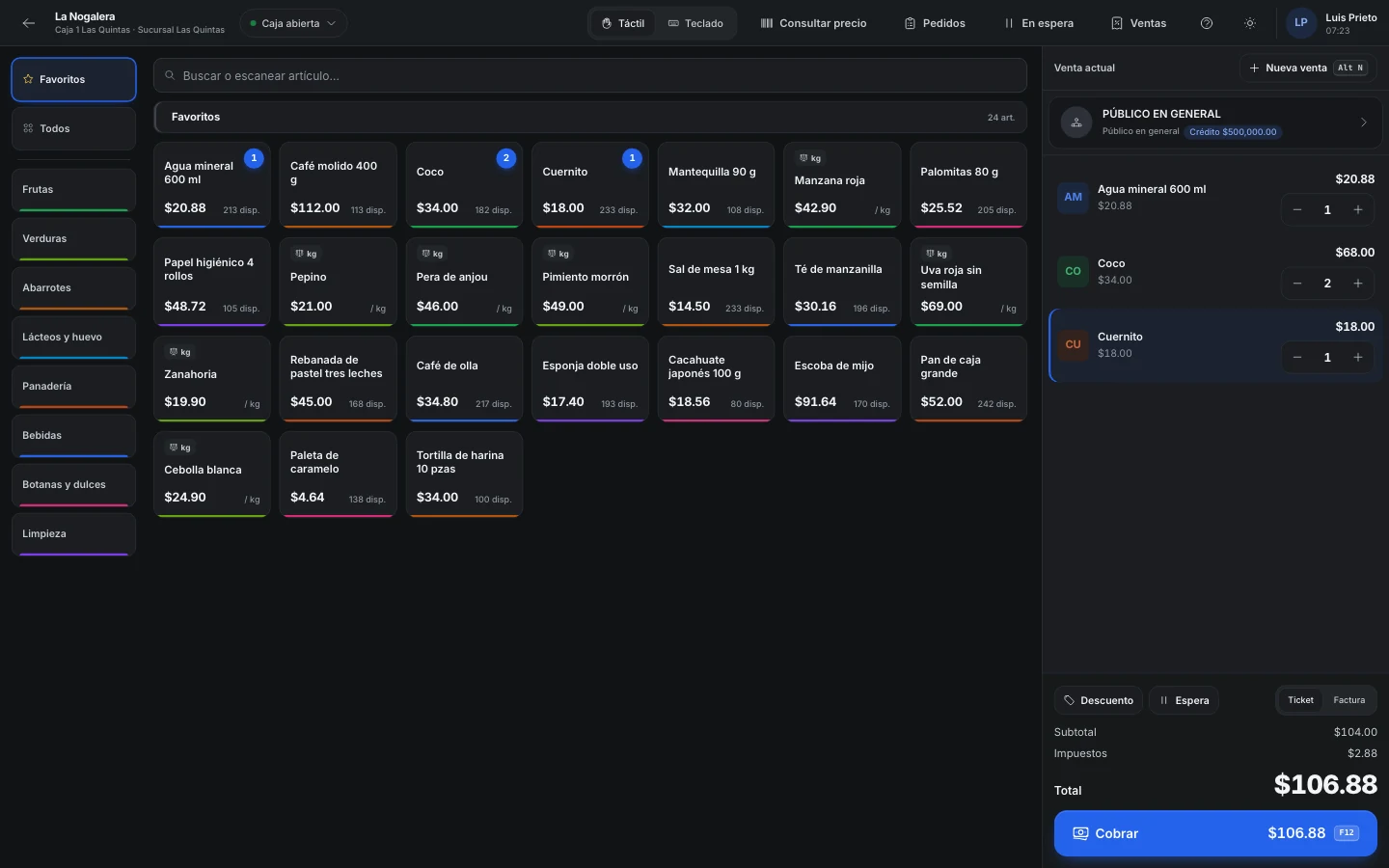Open En espera sales list
The image size is (1389, 868).
tap(1039, 23)
